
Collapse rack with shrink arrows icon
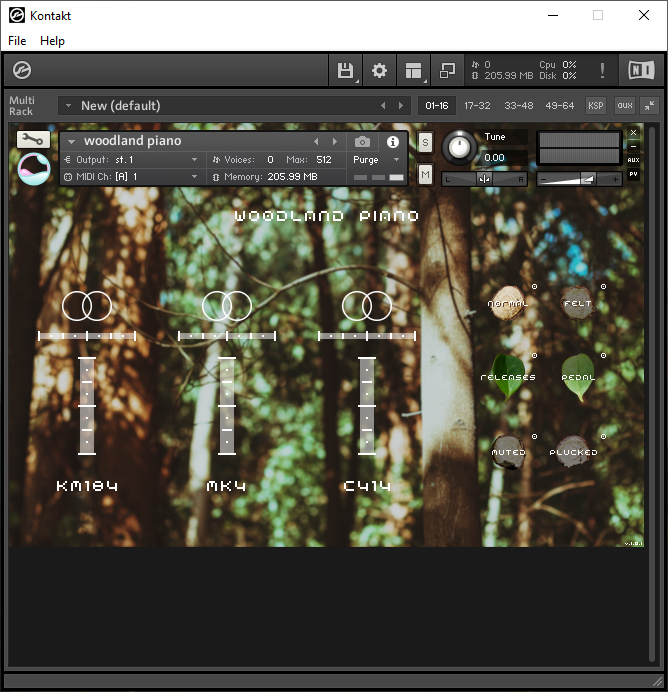coord(649,105)
